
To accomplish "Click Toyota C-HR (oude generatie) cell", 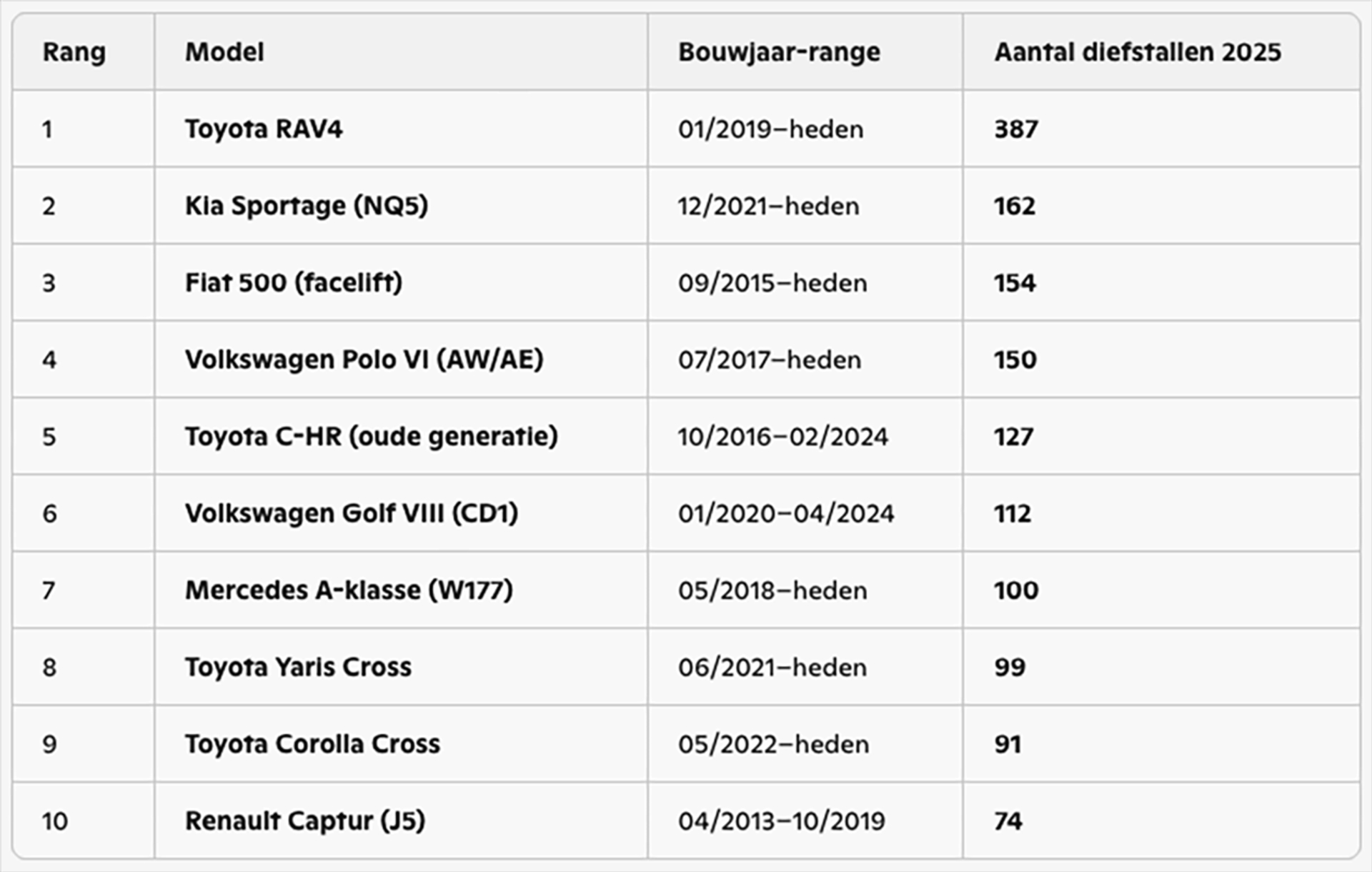I will 371,437.
